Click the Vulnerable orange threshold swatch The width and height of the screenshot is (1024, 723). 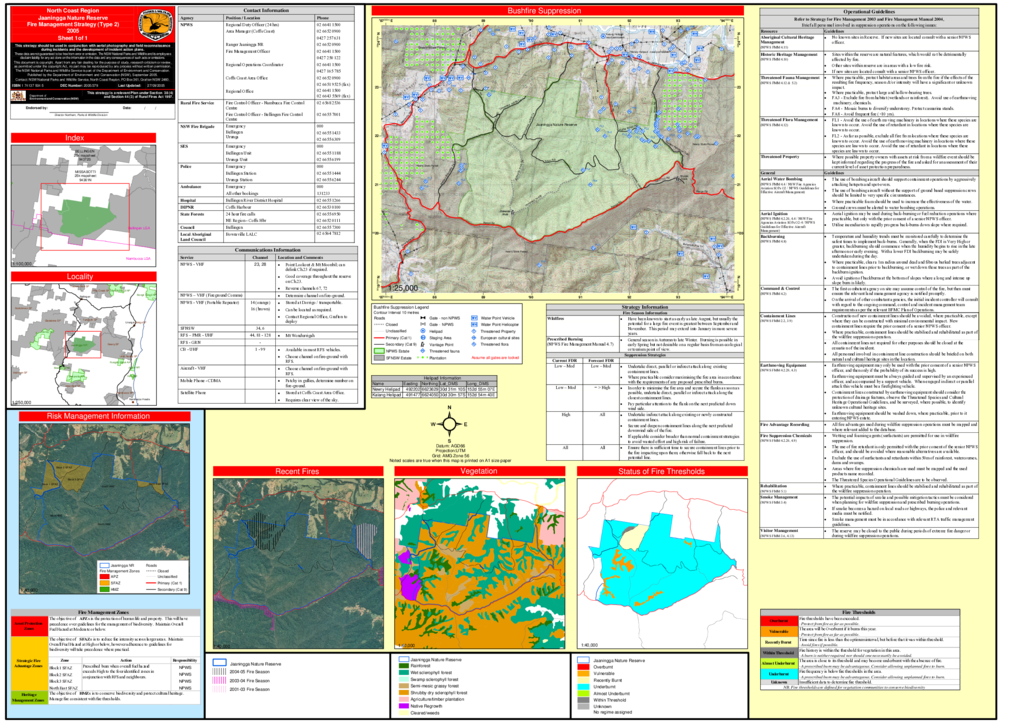[x=583, y=673]
